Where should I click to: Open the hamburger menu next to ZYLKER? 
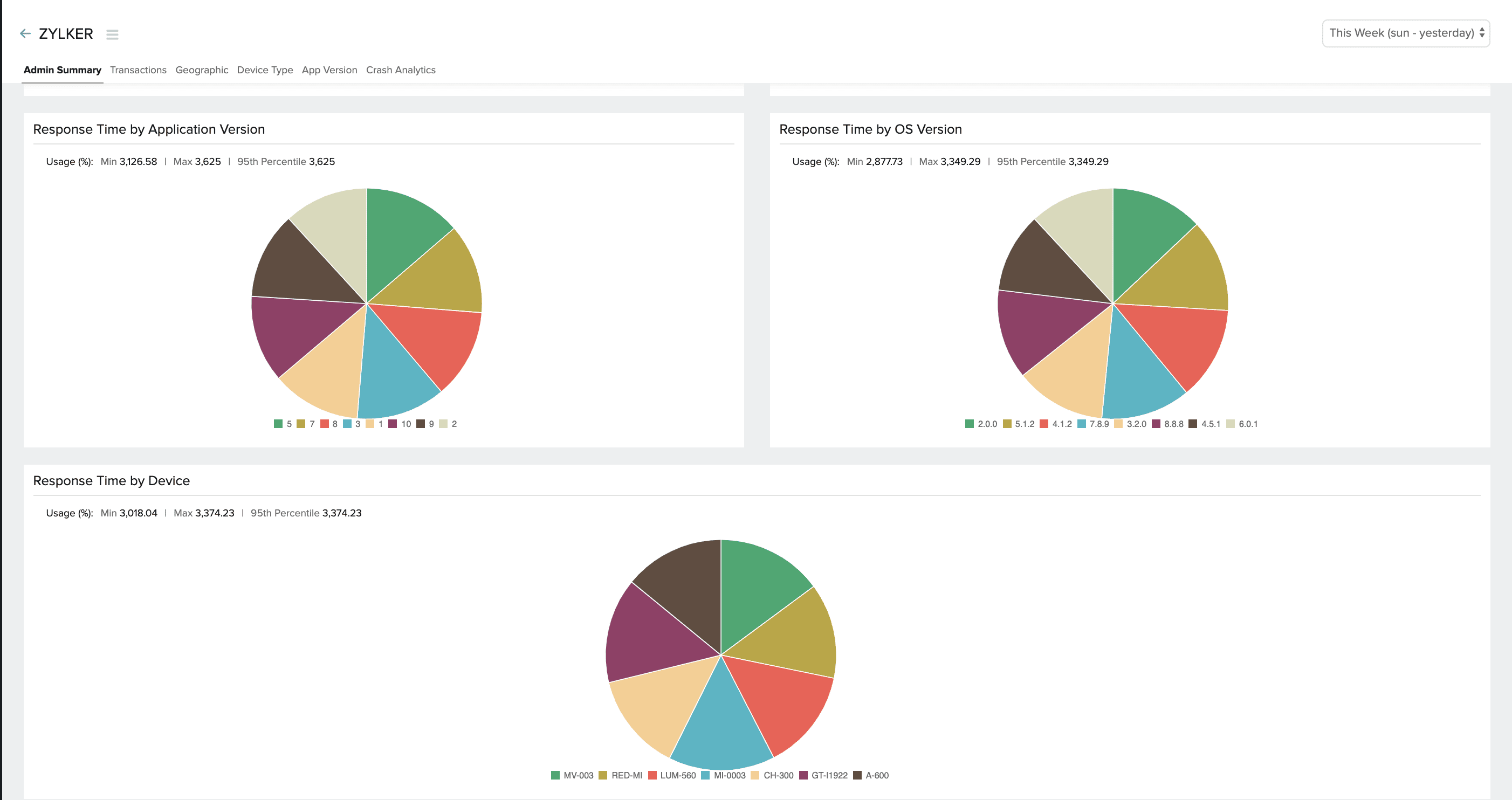112,35
